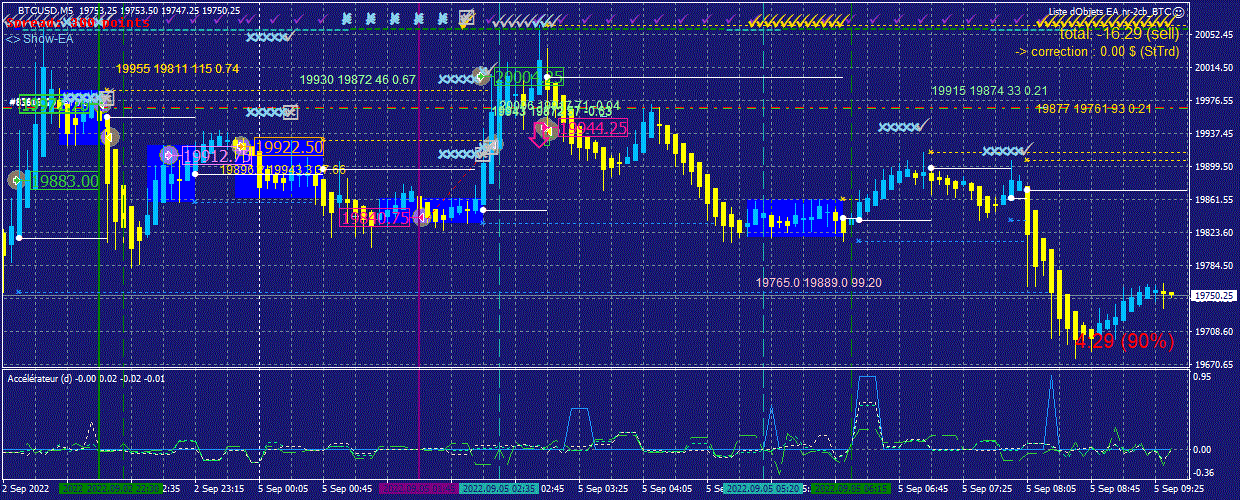The height and width of the screenshot is (500, 1240).
Task: Click the 5 Sep 08:05 time label
Action: [1052, 490]
